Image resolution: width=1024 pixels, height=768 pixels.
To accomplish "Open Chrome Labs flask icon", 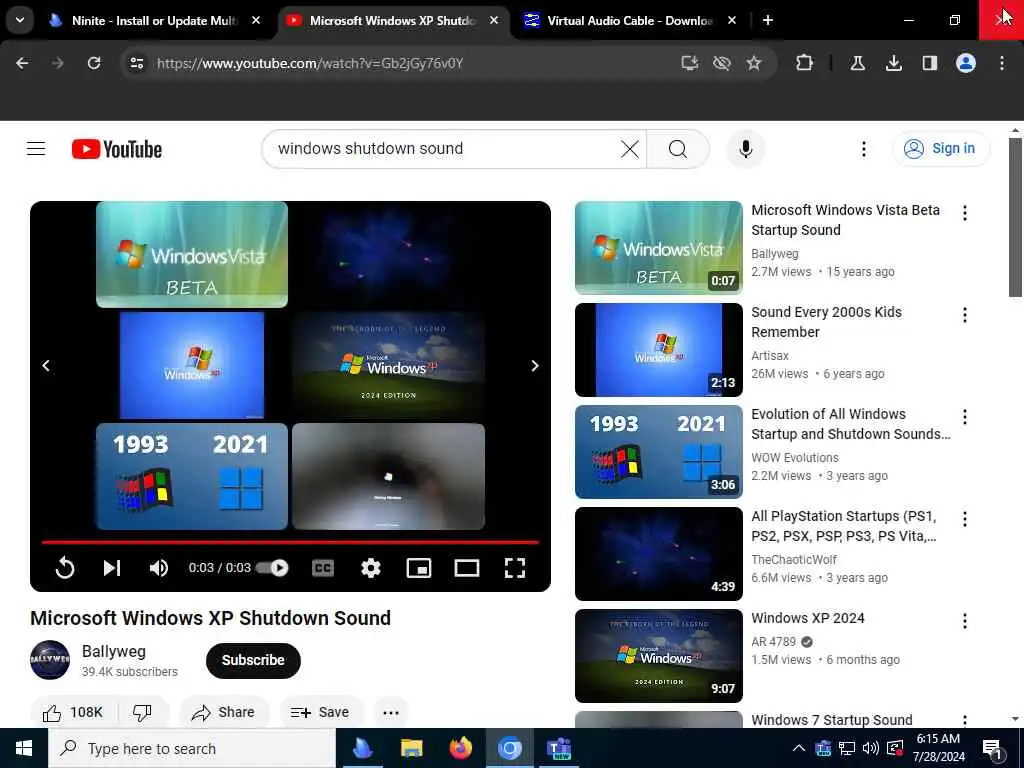I will pyautogui.click(x=857, y=63).
